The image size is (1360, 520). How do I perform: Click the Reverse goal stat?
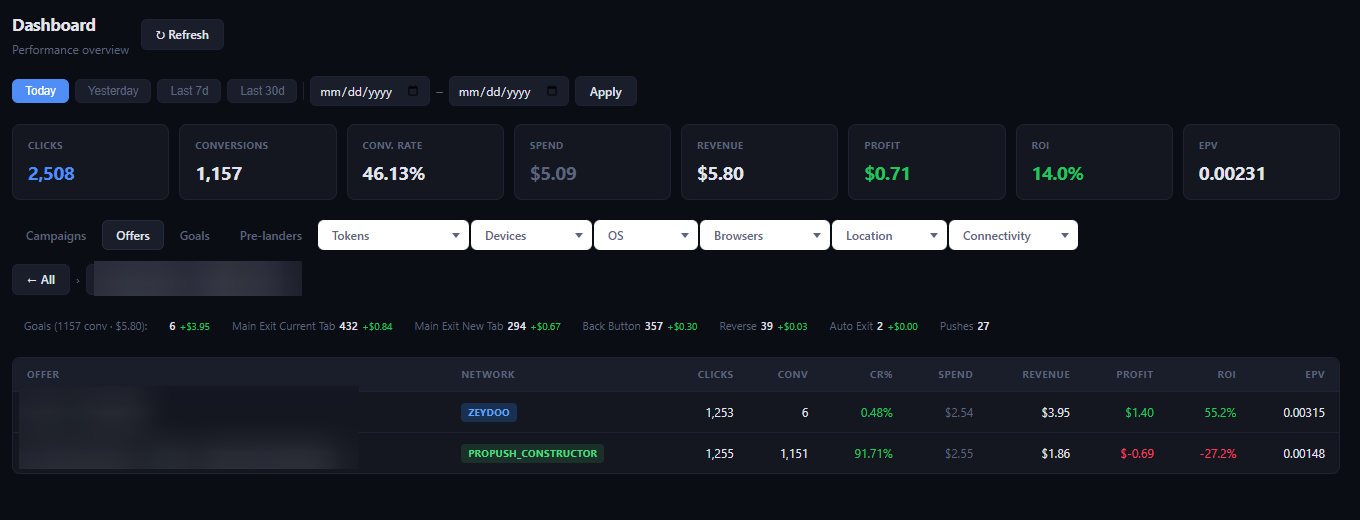[x=763, y=326]
